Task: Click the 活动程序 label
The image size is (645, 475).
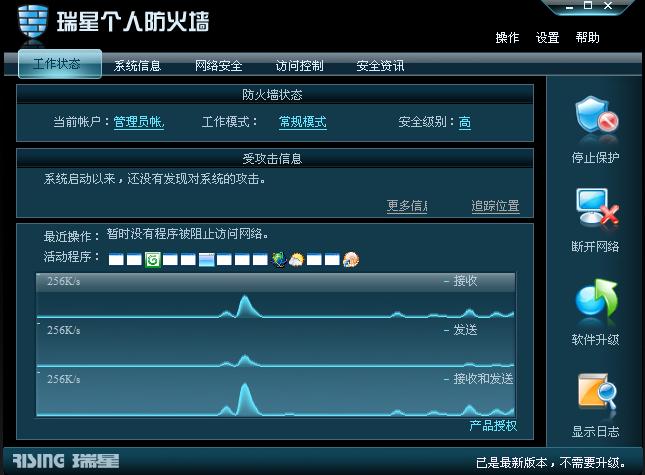Action: [x=72, y=257]
